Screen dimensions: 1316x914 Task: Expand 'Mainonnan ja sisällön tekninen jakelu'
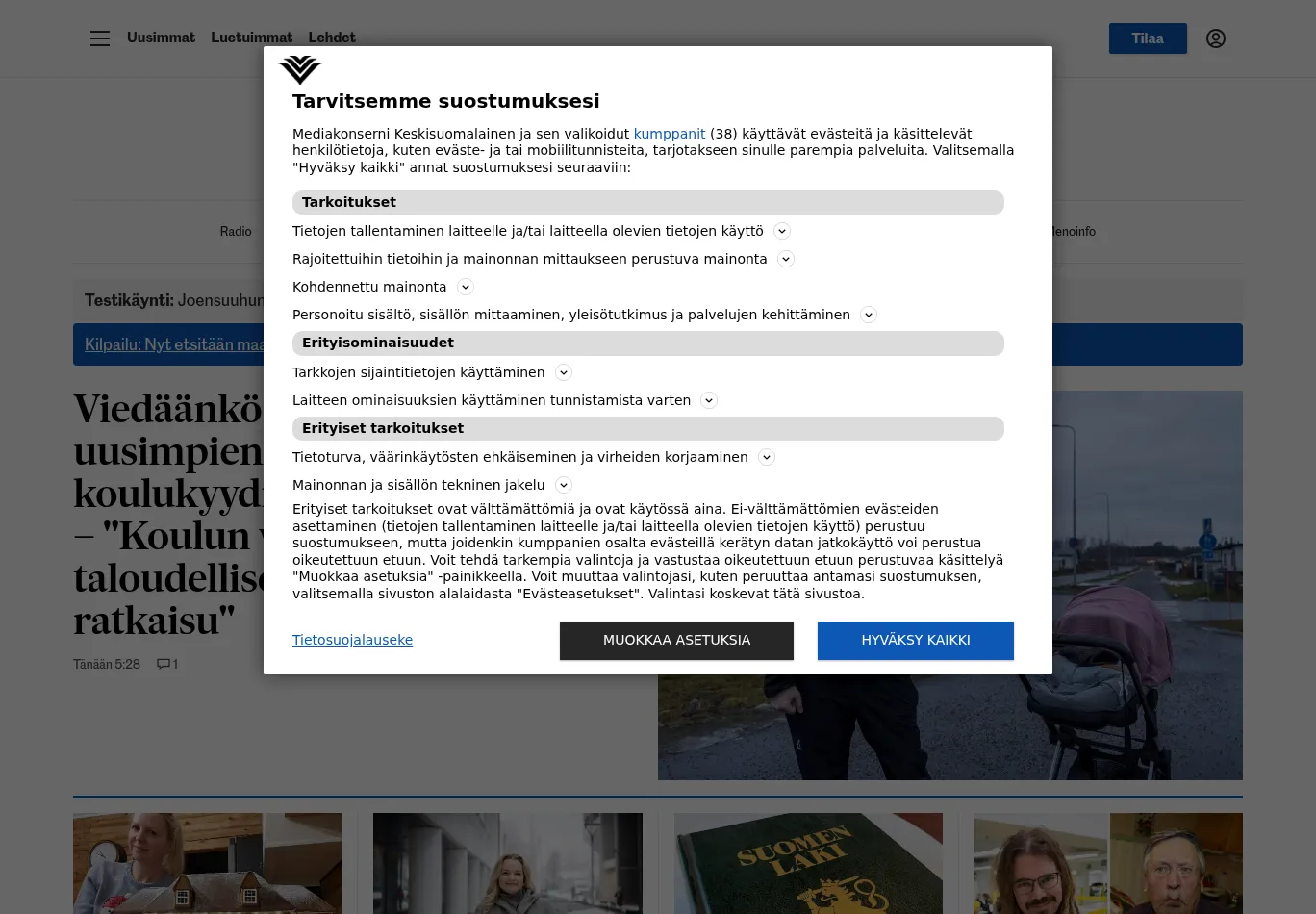(x=564, y=485)
